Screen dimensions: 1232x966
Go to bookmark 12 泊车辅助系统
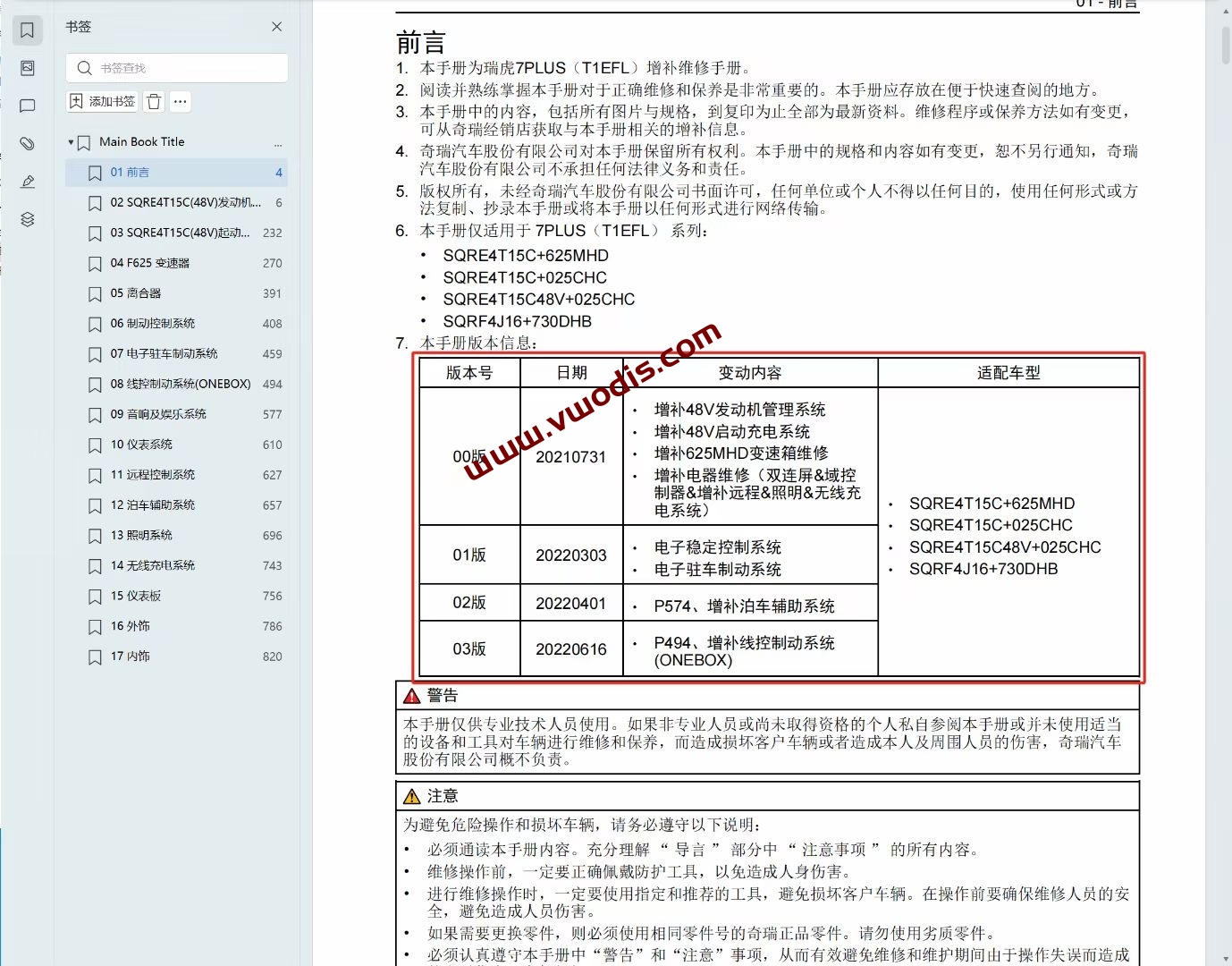pos(177,505)
